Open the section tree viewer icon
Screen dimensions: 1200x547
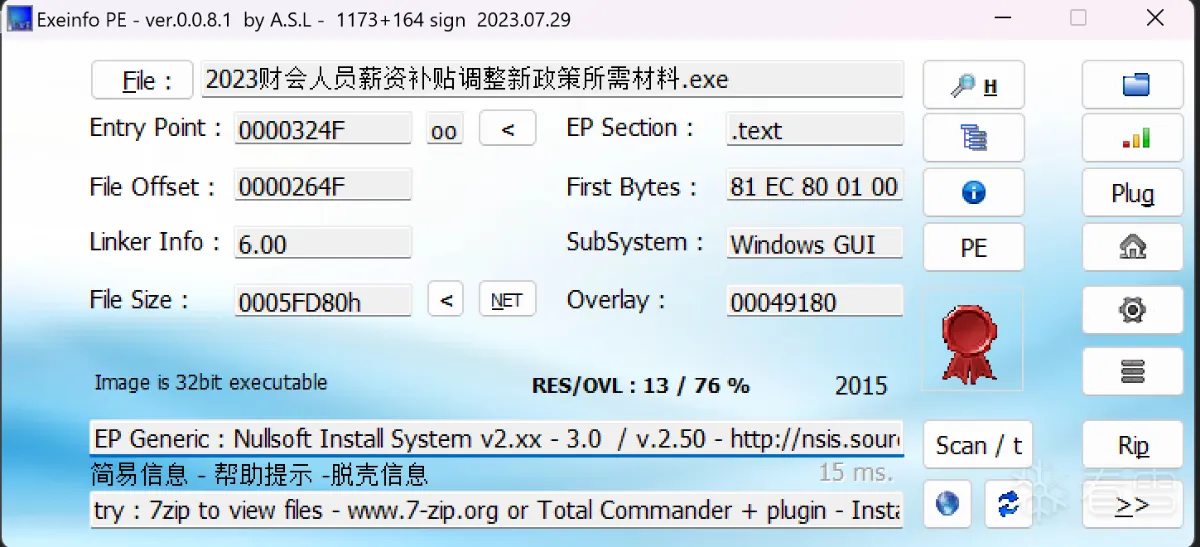point(973,138)
